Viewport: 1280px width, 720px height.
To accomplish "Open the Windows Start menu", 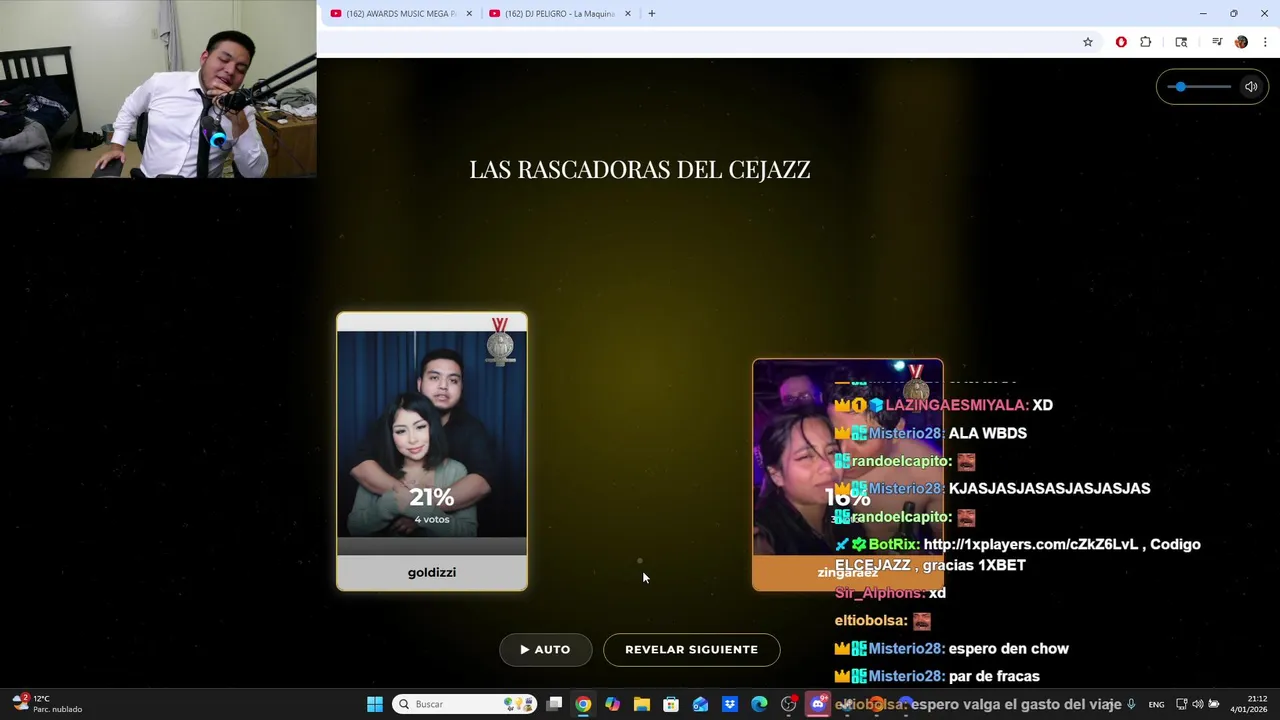I will [375, 704].
